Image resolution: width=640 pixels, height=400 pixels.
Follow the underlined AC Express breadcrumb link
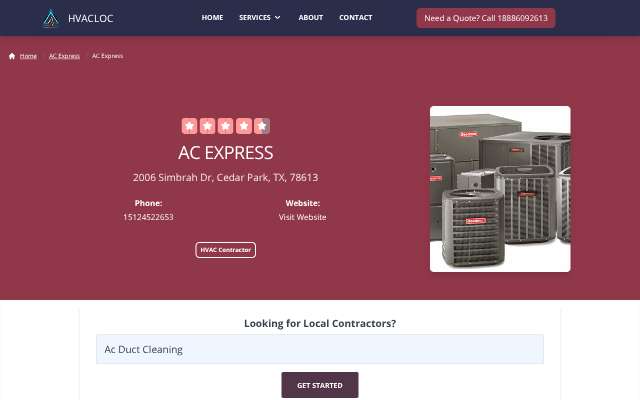click(64, 56)
